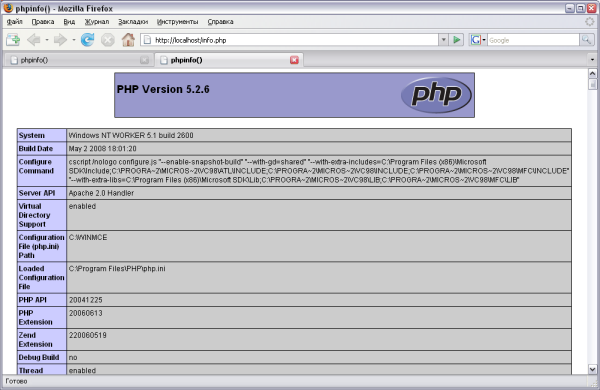Stop loading the page
The image size is (600, 390).
(x=108, y=40)
